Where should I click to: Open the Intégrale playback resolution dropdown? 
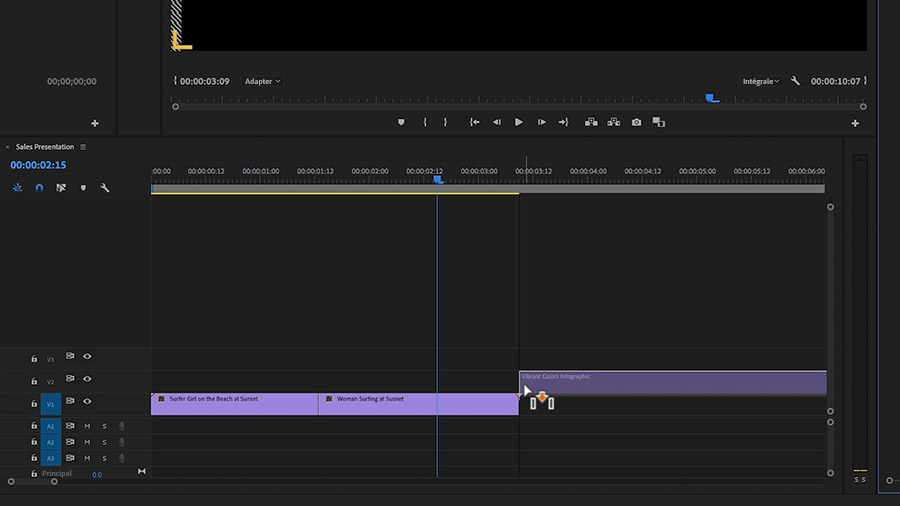tap(761, 81)
